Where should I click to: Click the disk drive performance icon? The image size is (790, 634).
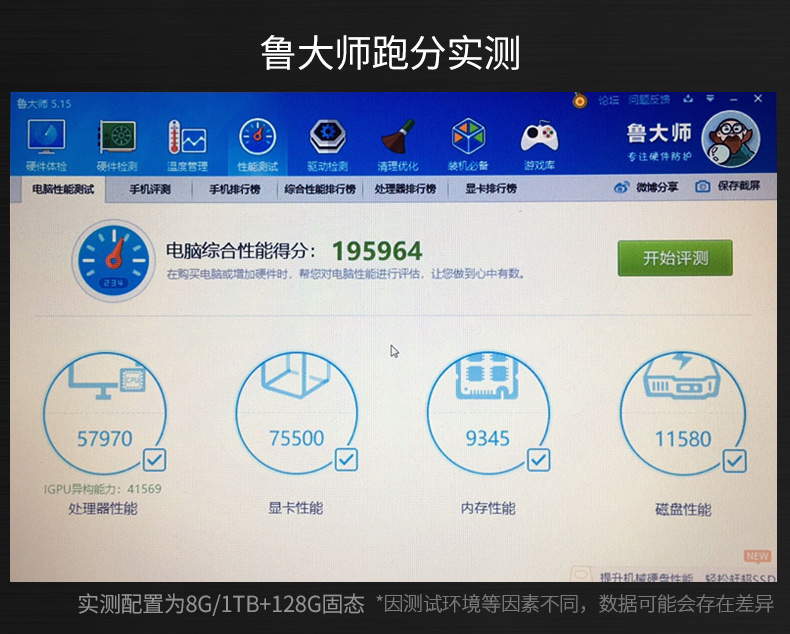pyautogui.click(x=682, y=376)
